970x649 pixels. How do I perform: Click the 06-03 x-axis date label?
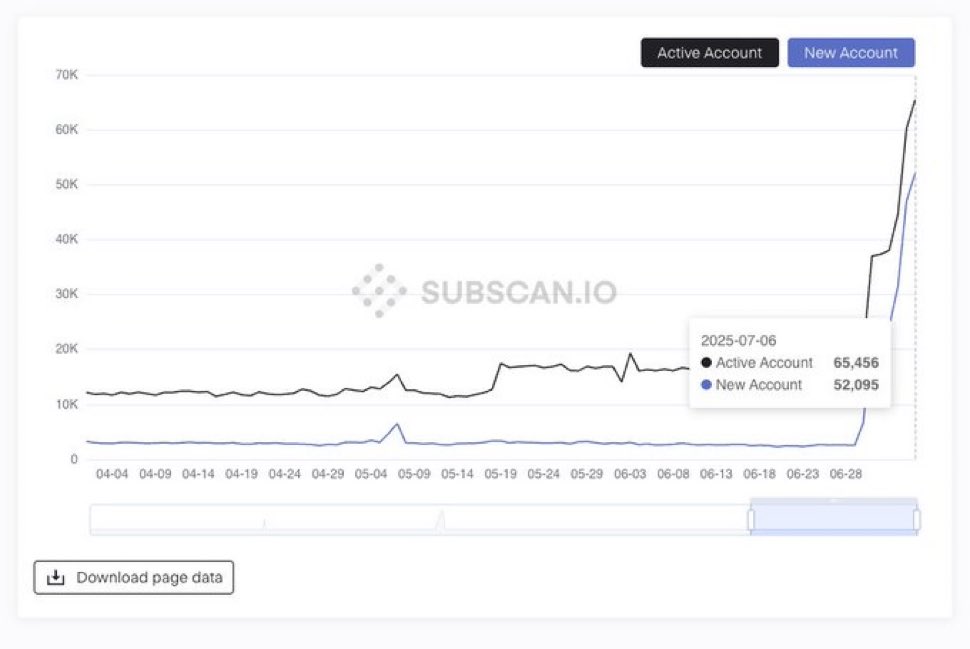point(630,474)
